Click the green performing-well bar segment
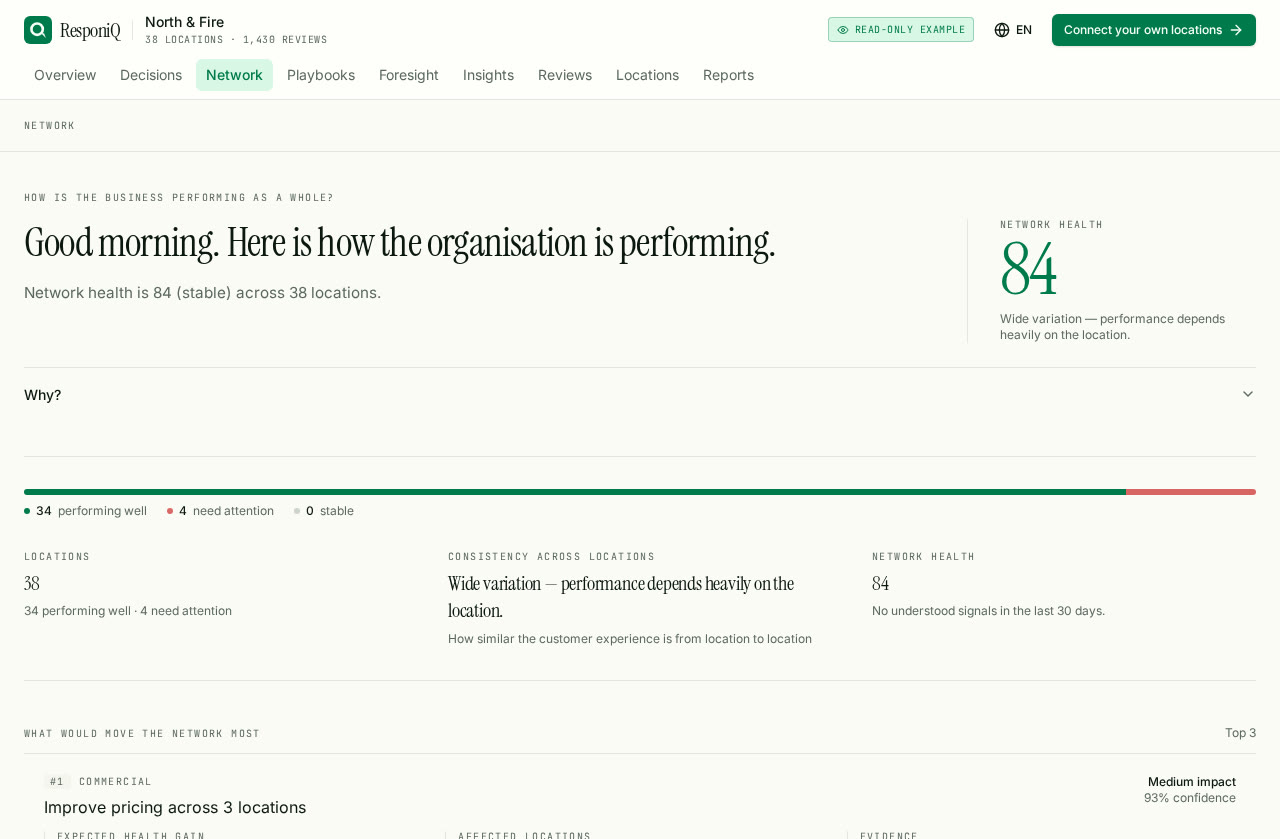The image size is (1280, 839). [575, 492]
